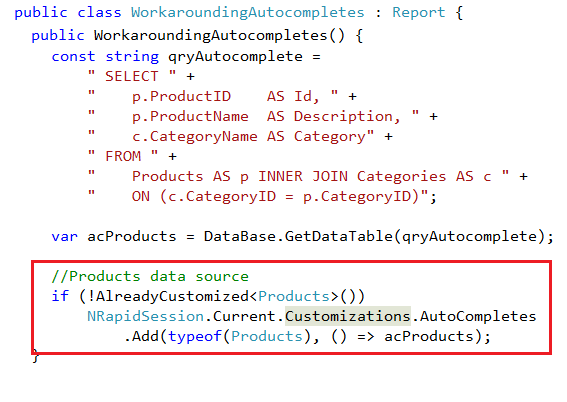Image resolution: width=567 pixels, height=402 pixels.
Task: Click the NRapidSession type name
Action: [x=145, y=316]
